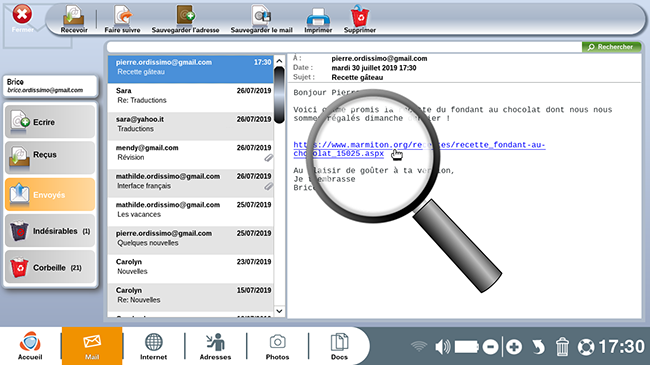The image size is (650, 365).
Task: Open the Corbeille trash folder
Action: tap(50, 267)
